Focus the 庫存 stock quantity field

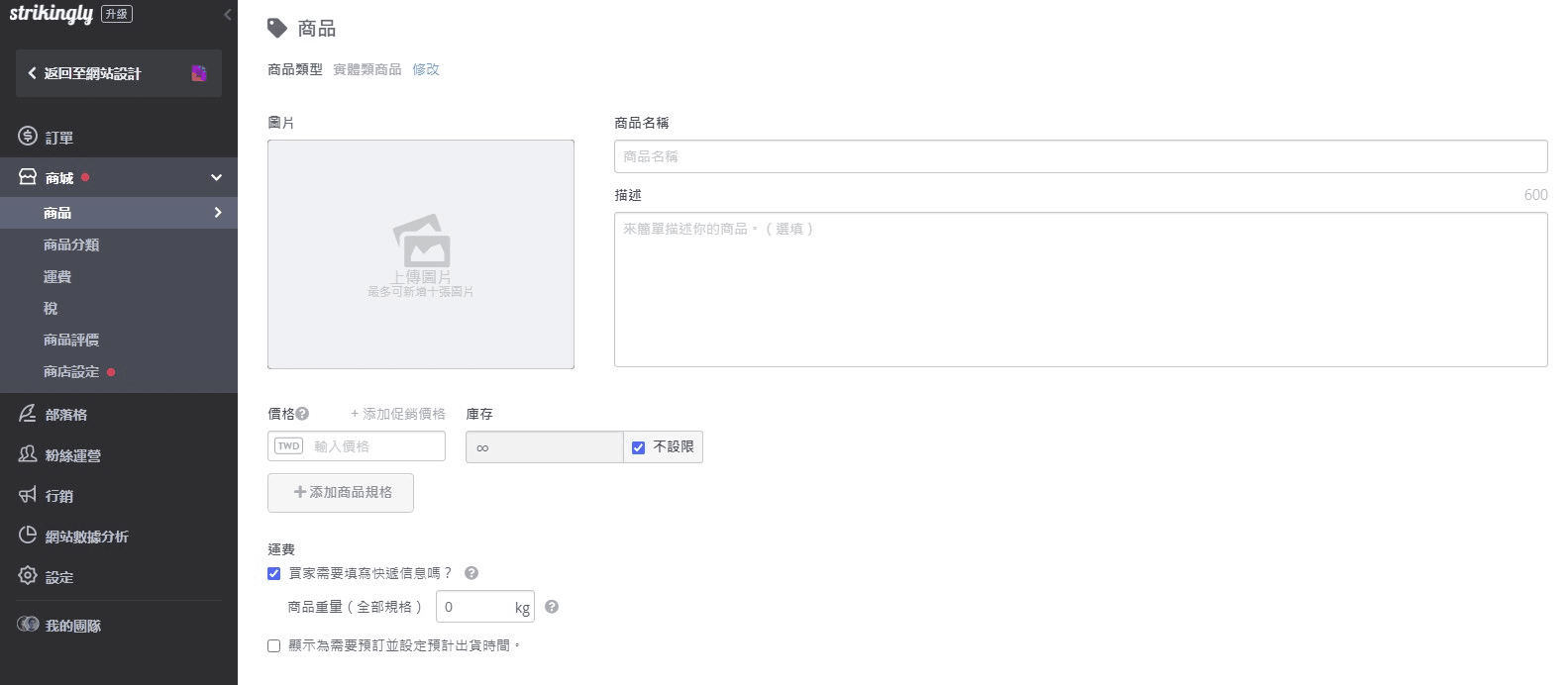[544, 447]
